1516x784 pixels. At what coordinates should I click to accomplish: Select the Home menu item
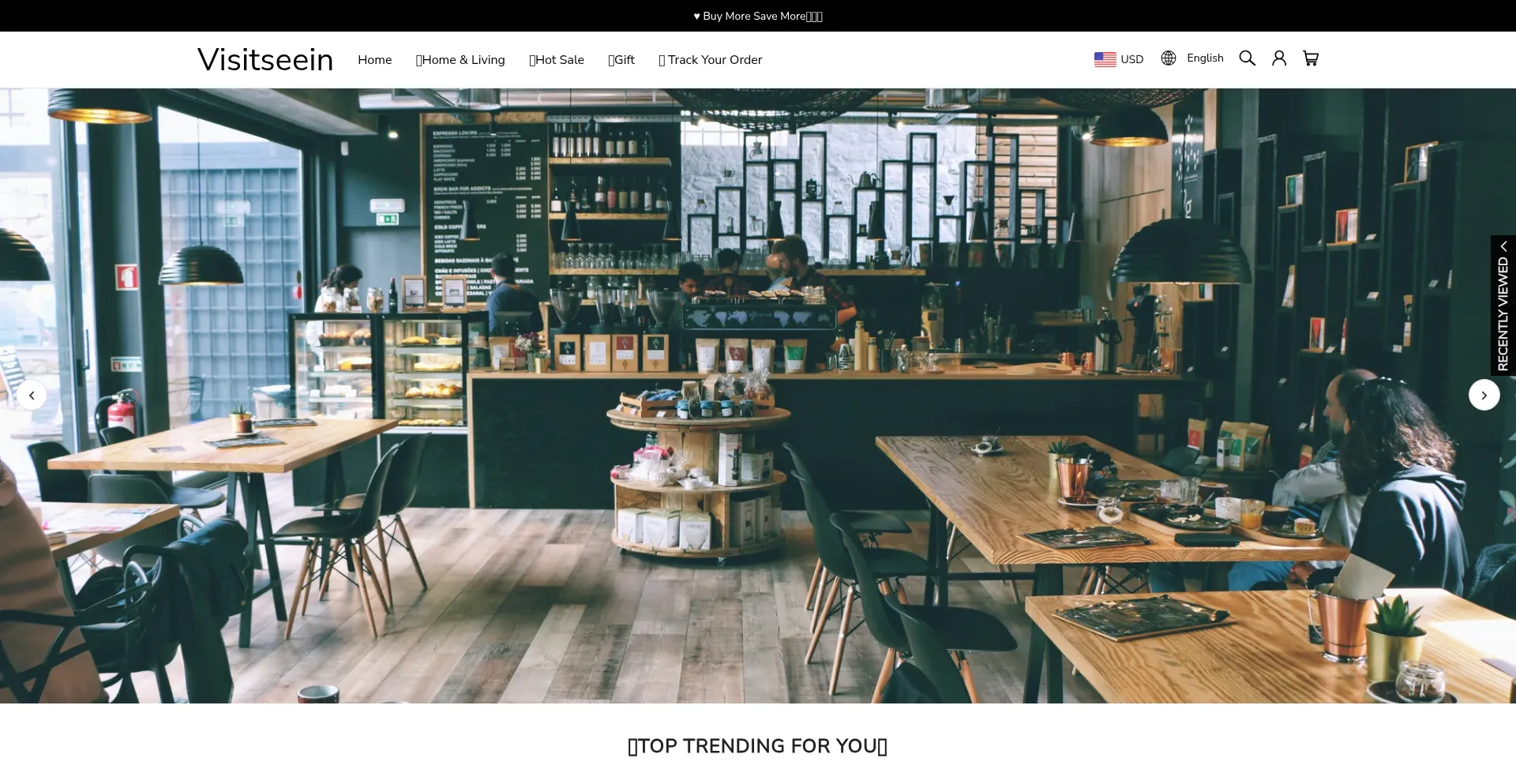coord(374,60)
